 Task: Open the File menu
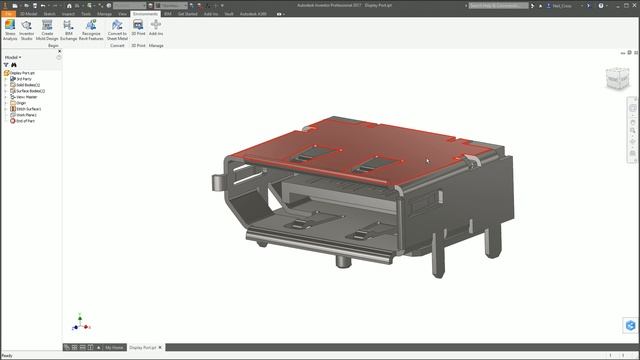point(8,14)
